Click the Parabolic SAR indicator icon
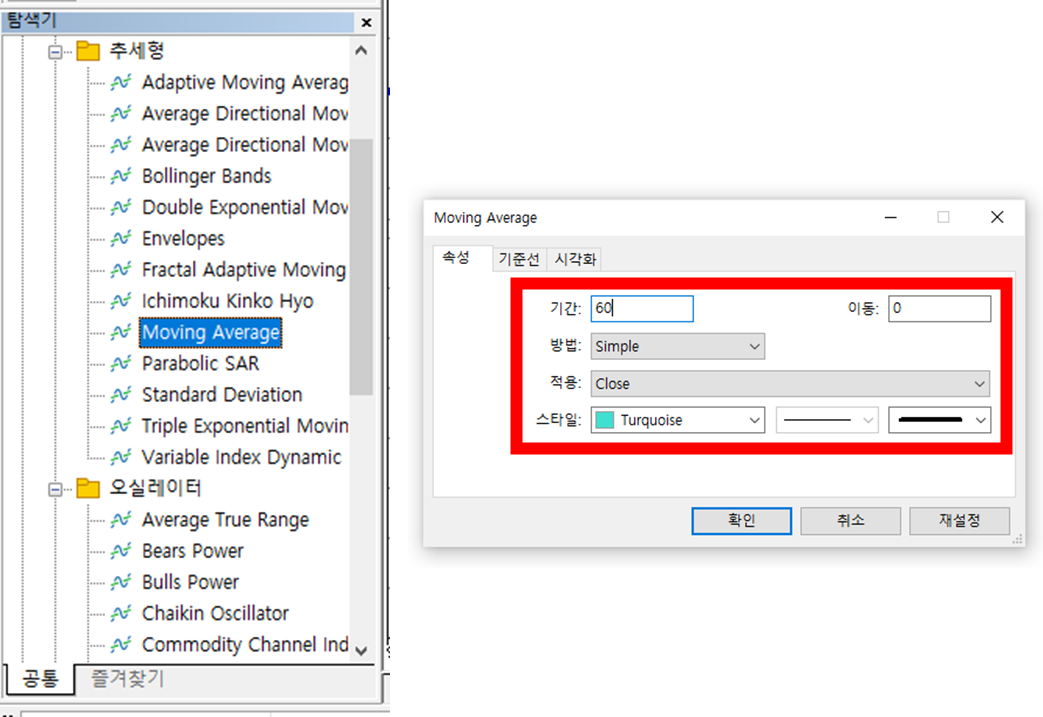This screenshot has height=717, width=1043. pyautogui.click(x=120, y=363)
